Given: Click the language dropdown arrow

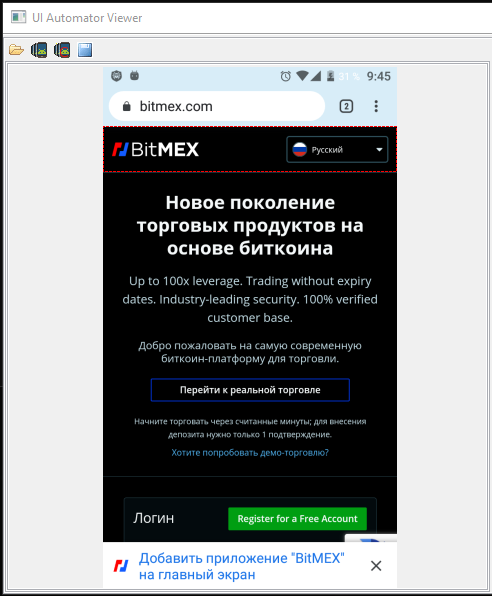Looking at the screenshot, I should [379, 150].
